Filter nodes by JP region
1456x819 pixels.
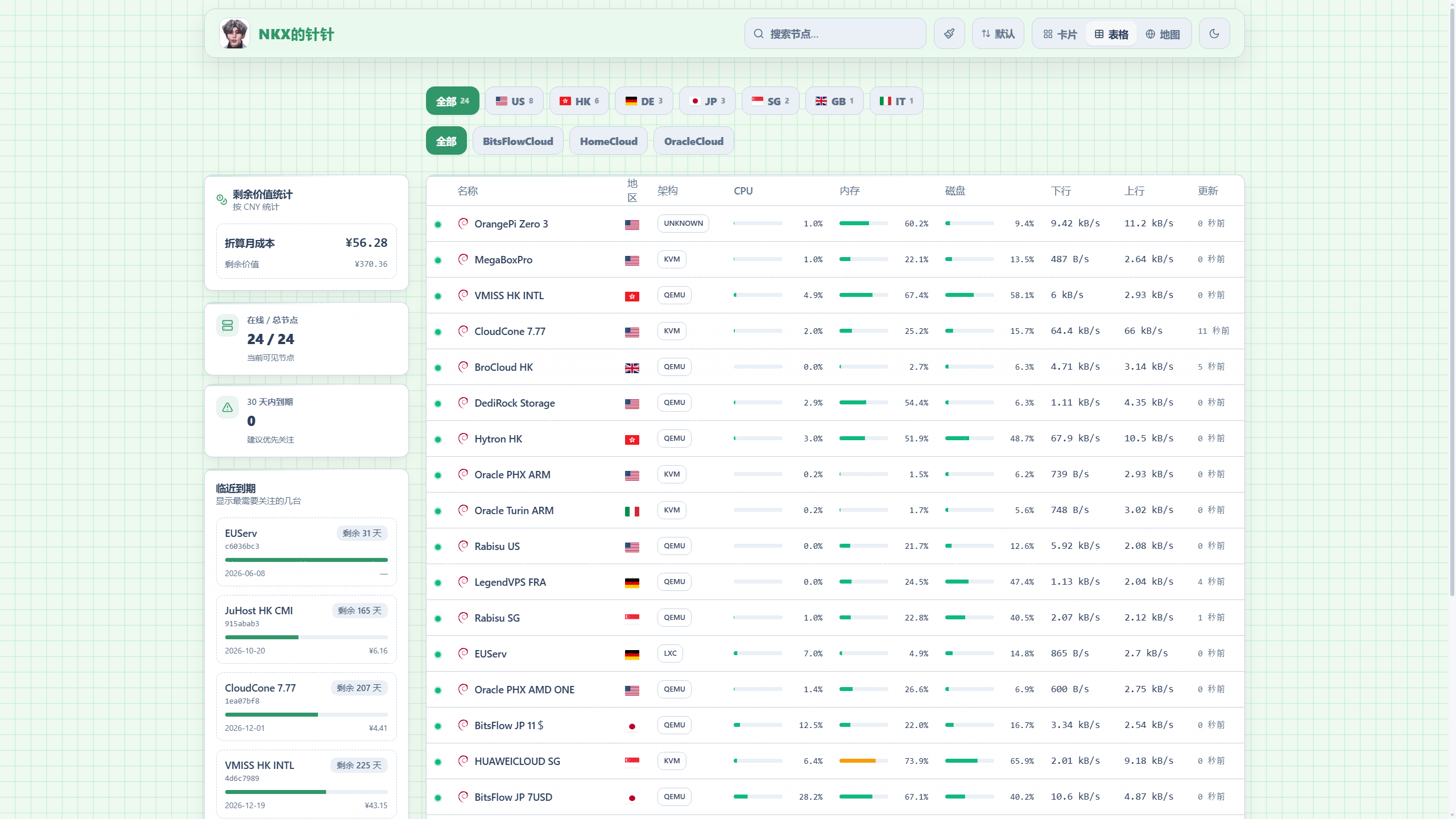(x=707, y=101)
